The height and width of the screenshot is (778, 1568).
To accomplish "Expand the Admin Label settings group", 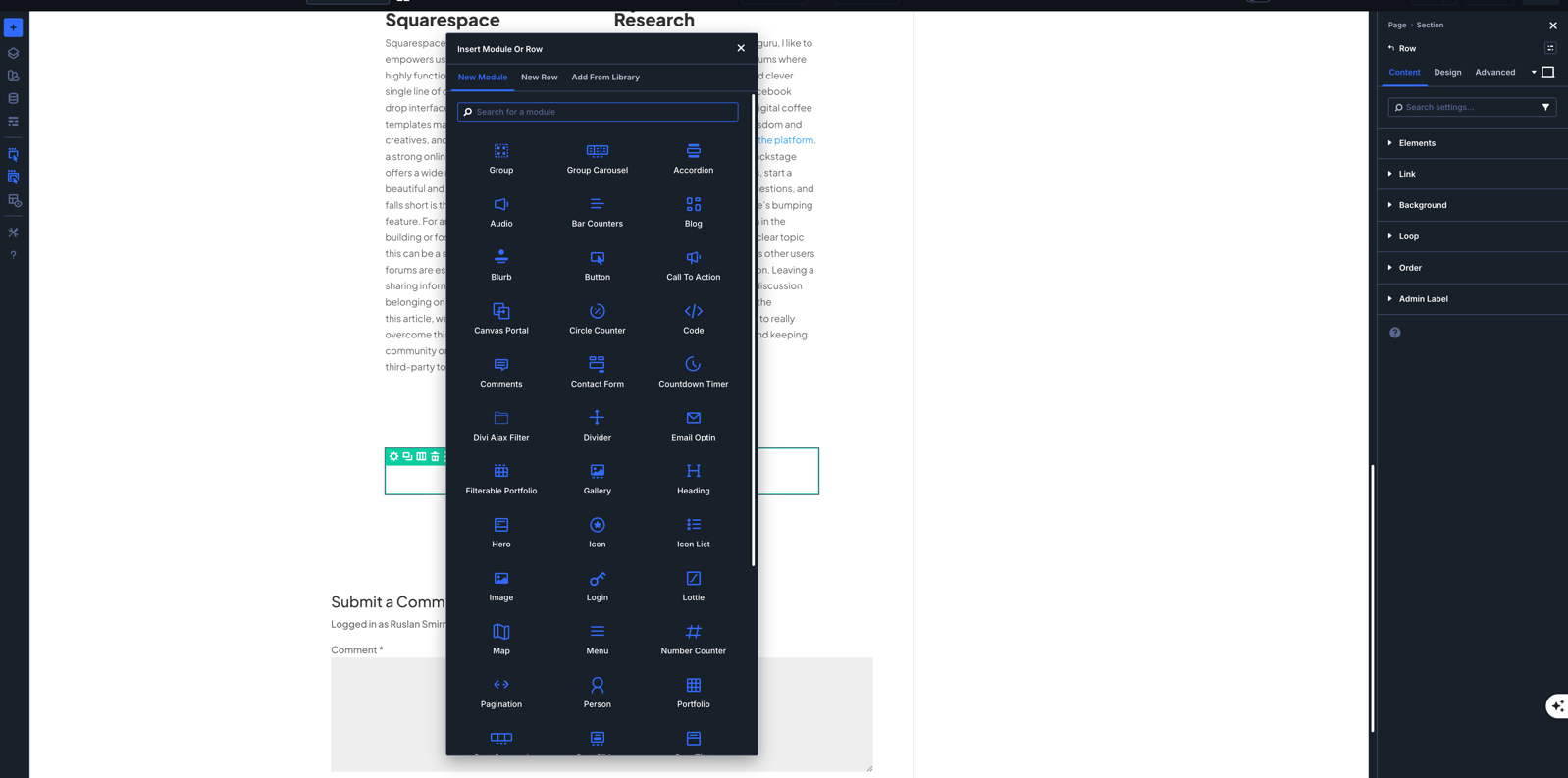I will pos(1423,299).
